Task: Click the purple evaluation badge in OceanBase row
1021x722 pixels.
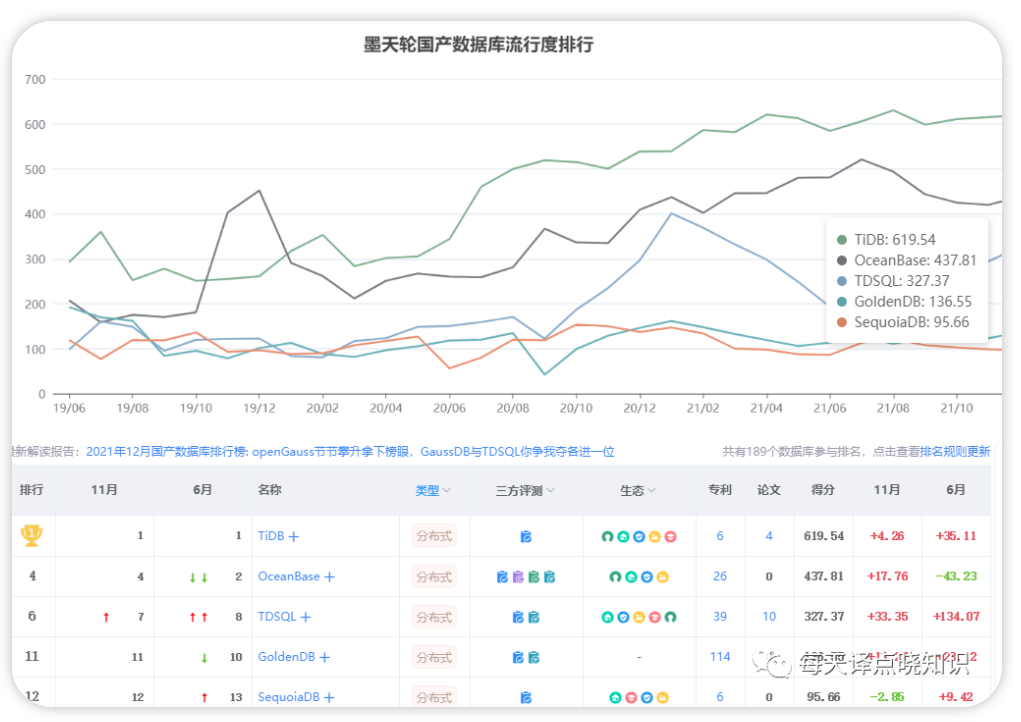Action: (518, 577)
